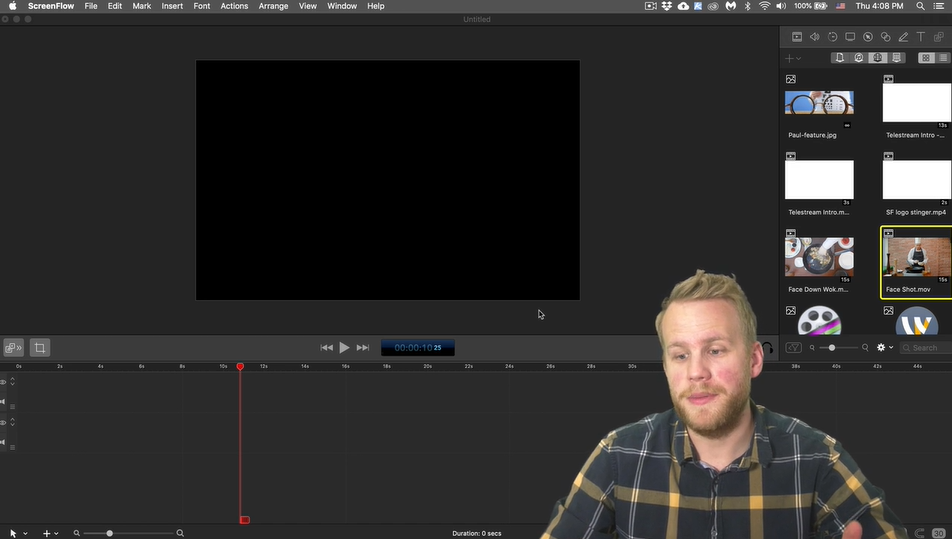Zoom in timeline with large magnifier
The image size is (952, 539).
[180, 533]
